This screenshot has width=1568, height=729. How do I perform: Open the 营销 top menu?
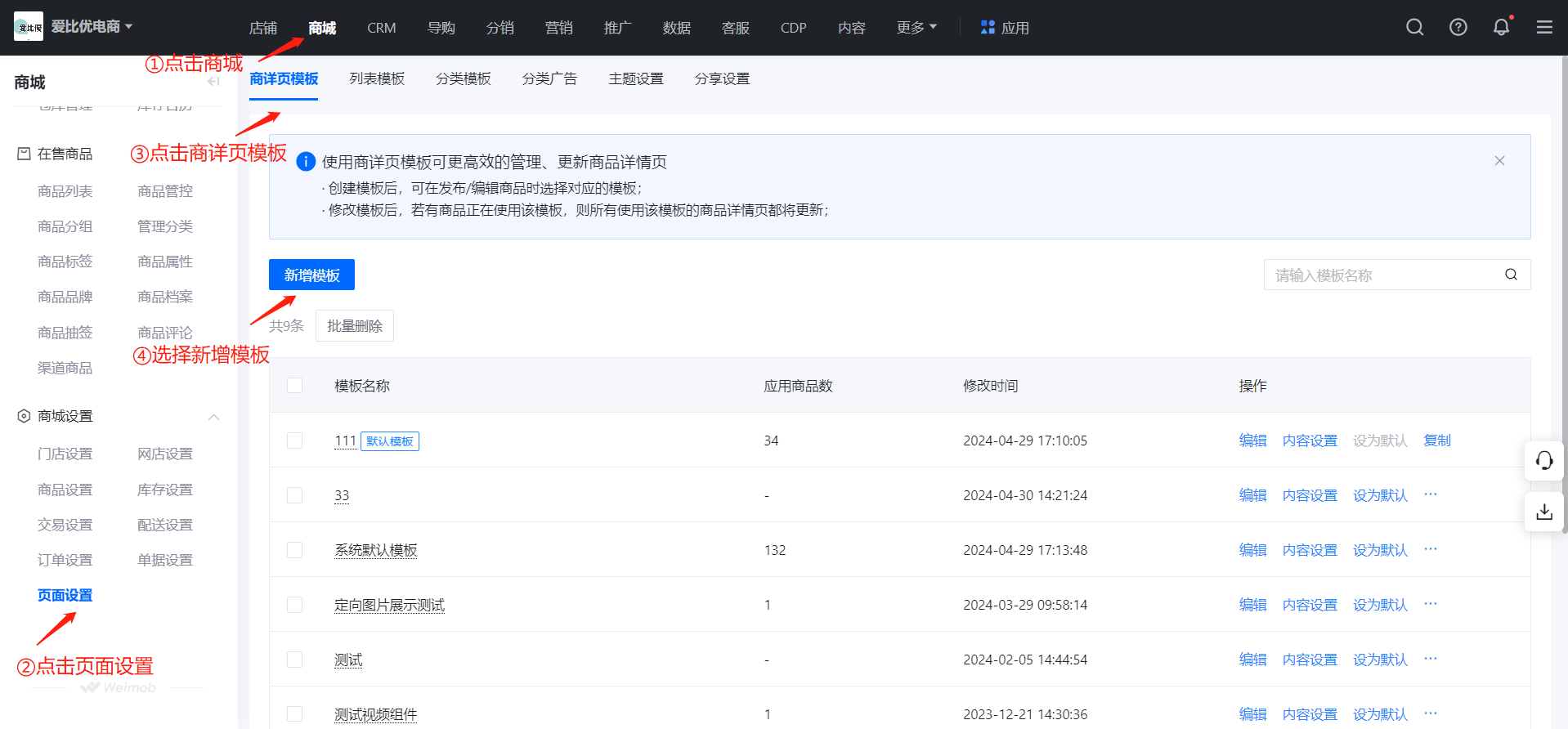click(x=559, y=28)
